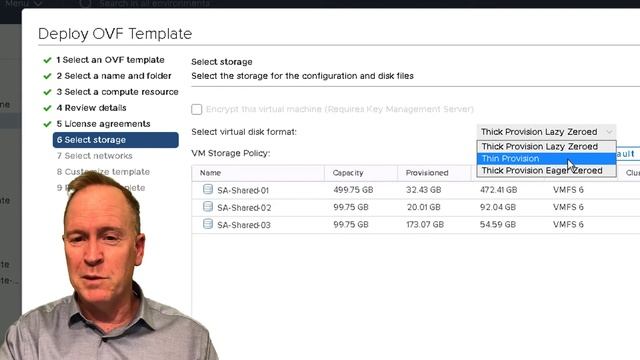The image size is (640, 360).
Task: Select Thin Provision disk format option
Action: click(x=546, y=158)
